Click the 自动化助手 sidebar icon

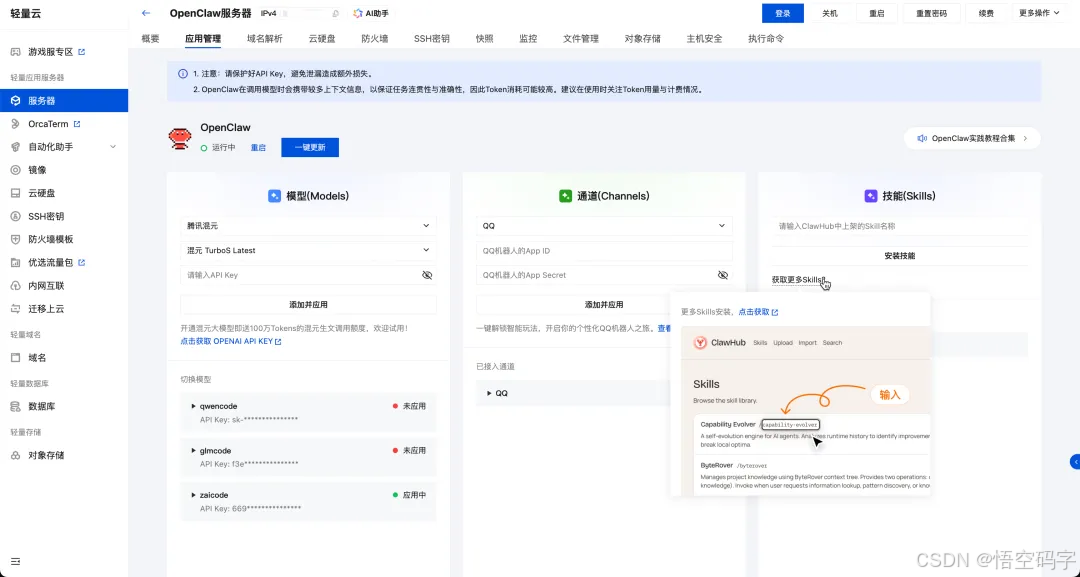[x=15, y=147]
